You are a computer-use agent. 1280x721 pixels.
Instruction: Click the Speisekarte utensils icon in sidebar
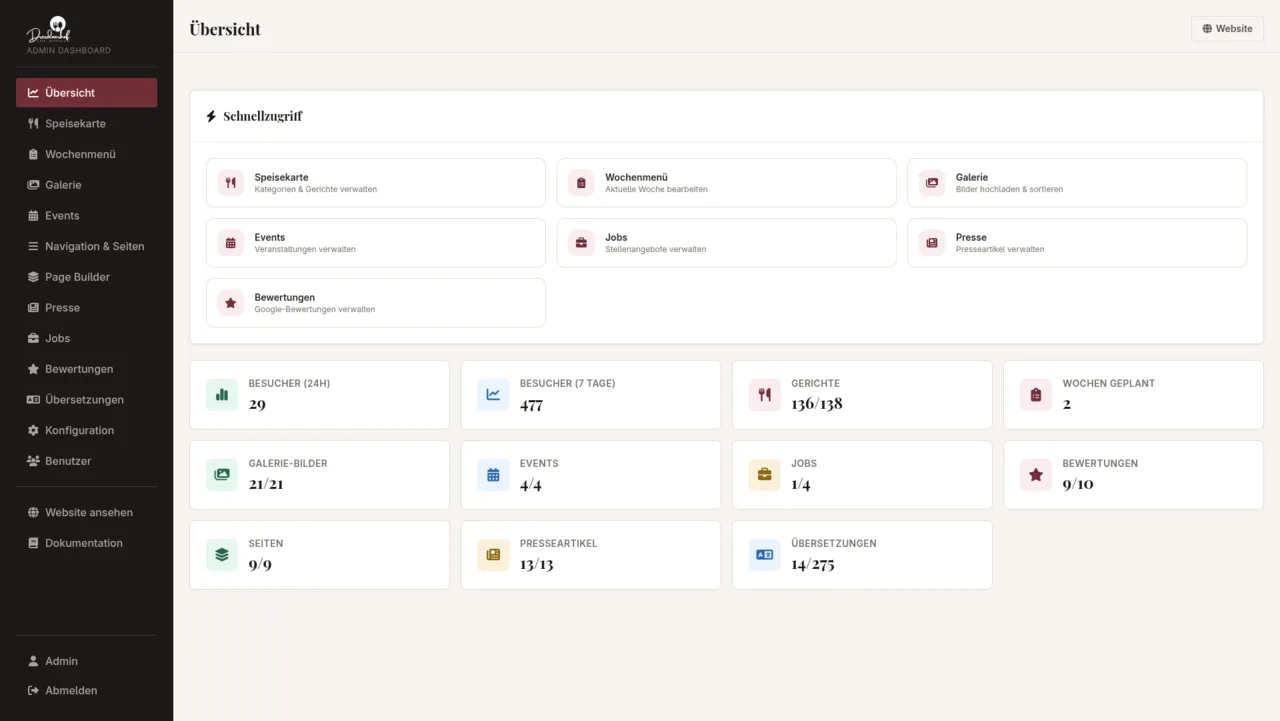pyautogui.click(x=33, y=124)
